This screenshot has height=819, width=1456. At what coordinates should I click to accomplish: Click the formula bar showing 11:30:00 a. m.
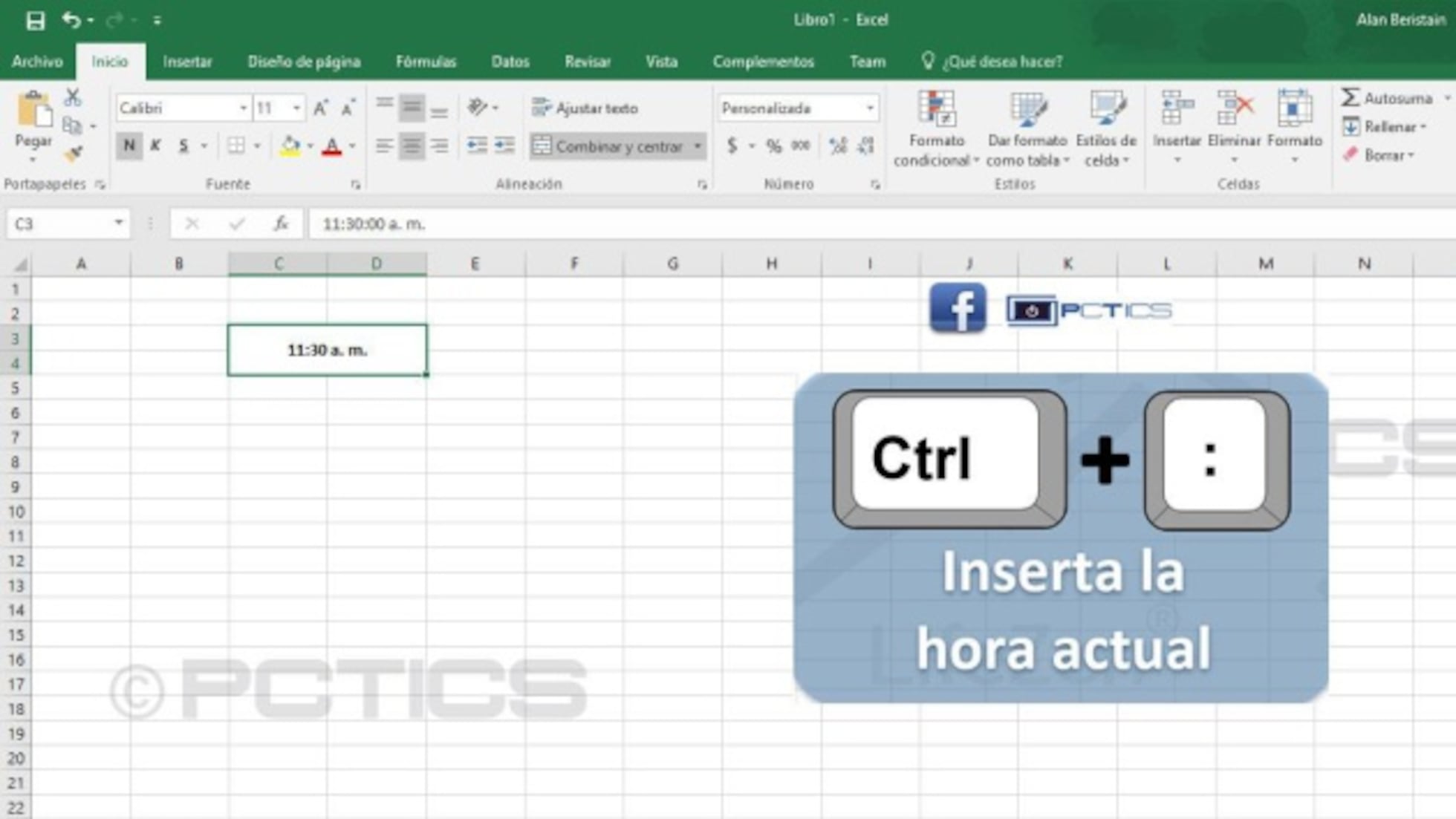[x=880, y=223]
